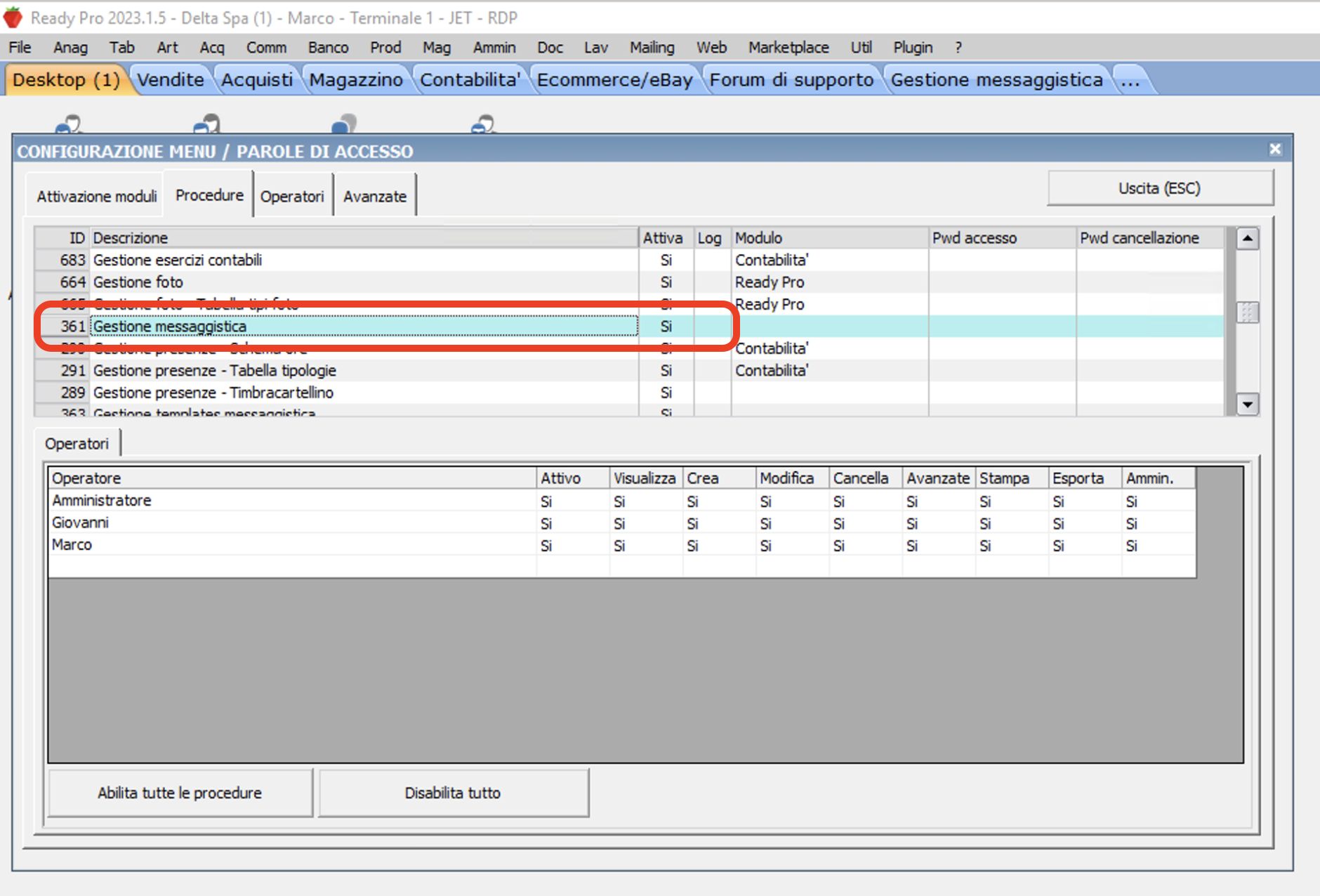Select the Avanzate tab
The height and width of the screenshot is (896, 1320).
tap(375, 197)
